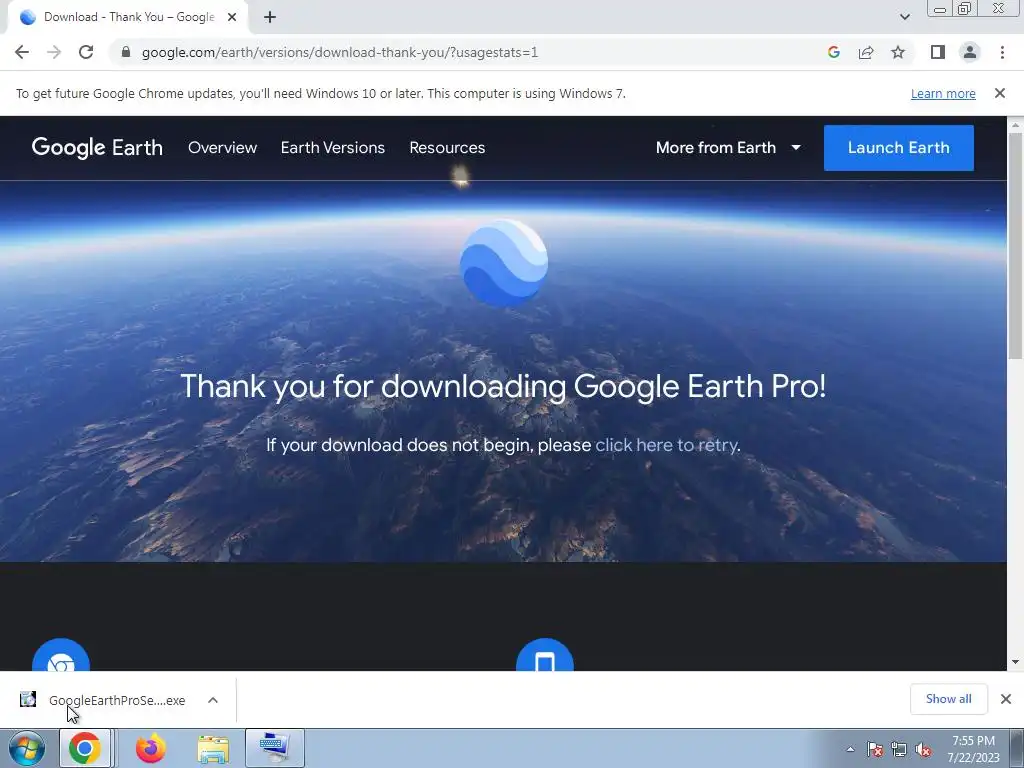Image resolution: width=1024 pixels, height=768 pixels.
Task: Click the 'click here to retry' link
Action: click(666, 445)
